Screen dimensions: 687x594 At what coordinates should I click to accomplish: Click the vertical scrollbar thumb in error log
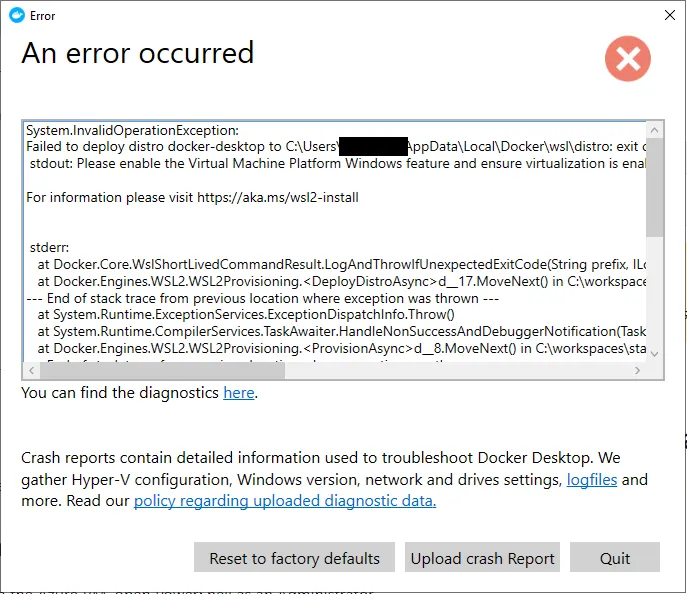[654, 185]
